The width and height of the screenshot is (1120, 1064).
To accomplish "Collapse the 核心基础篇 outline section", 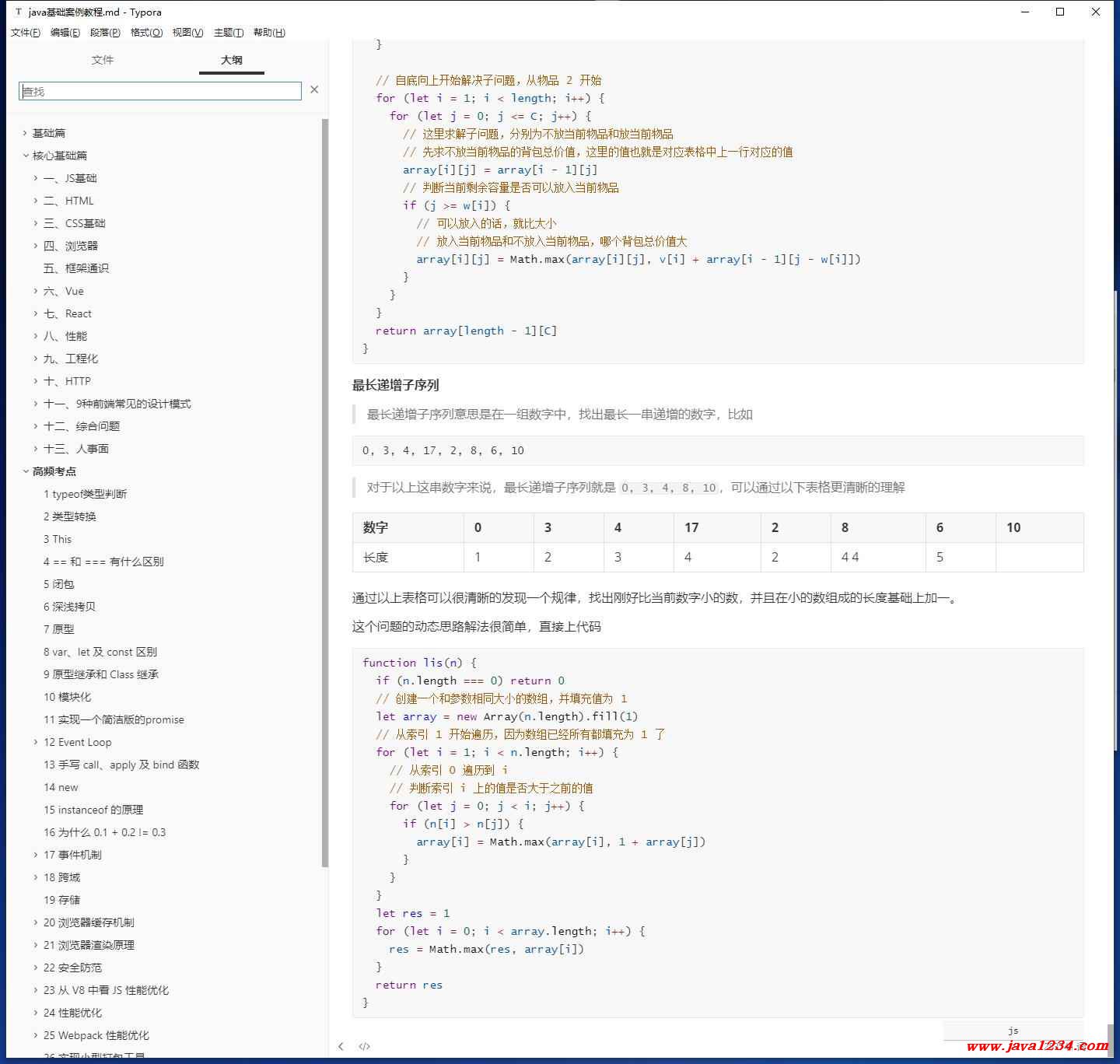I will point(26,156).
